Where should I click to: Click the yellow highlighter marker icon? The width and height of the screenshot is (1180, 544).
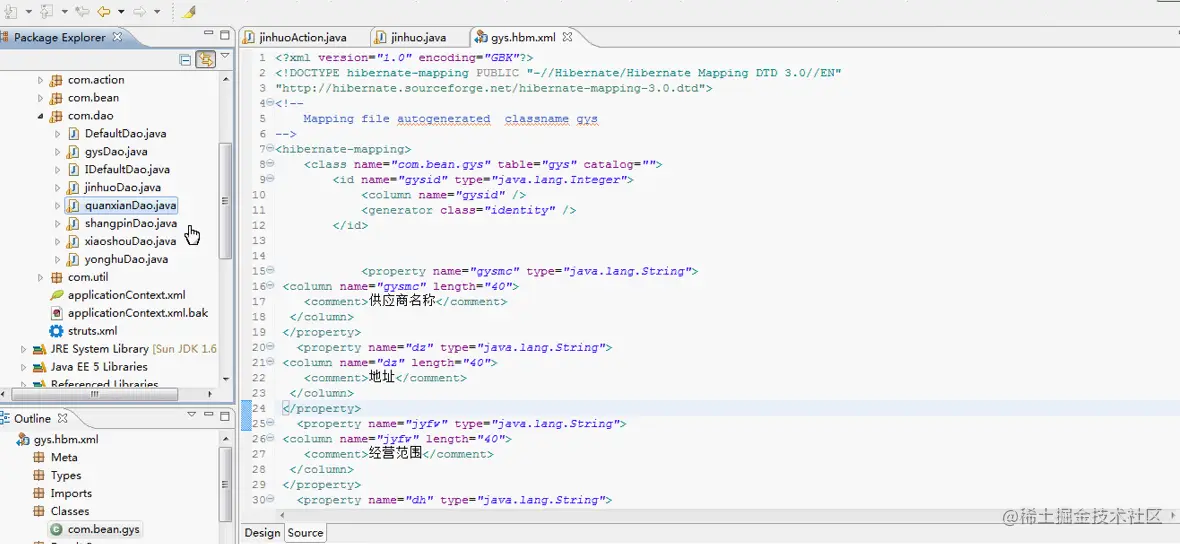(x=189, y=12)
